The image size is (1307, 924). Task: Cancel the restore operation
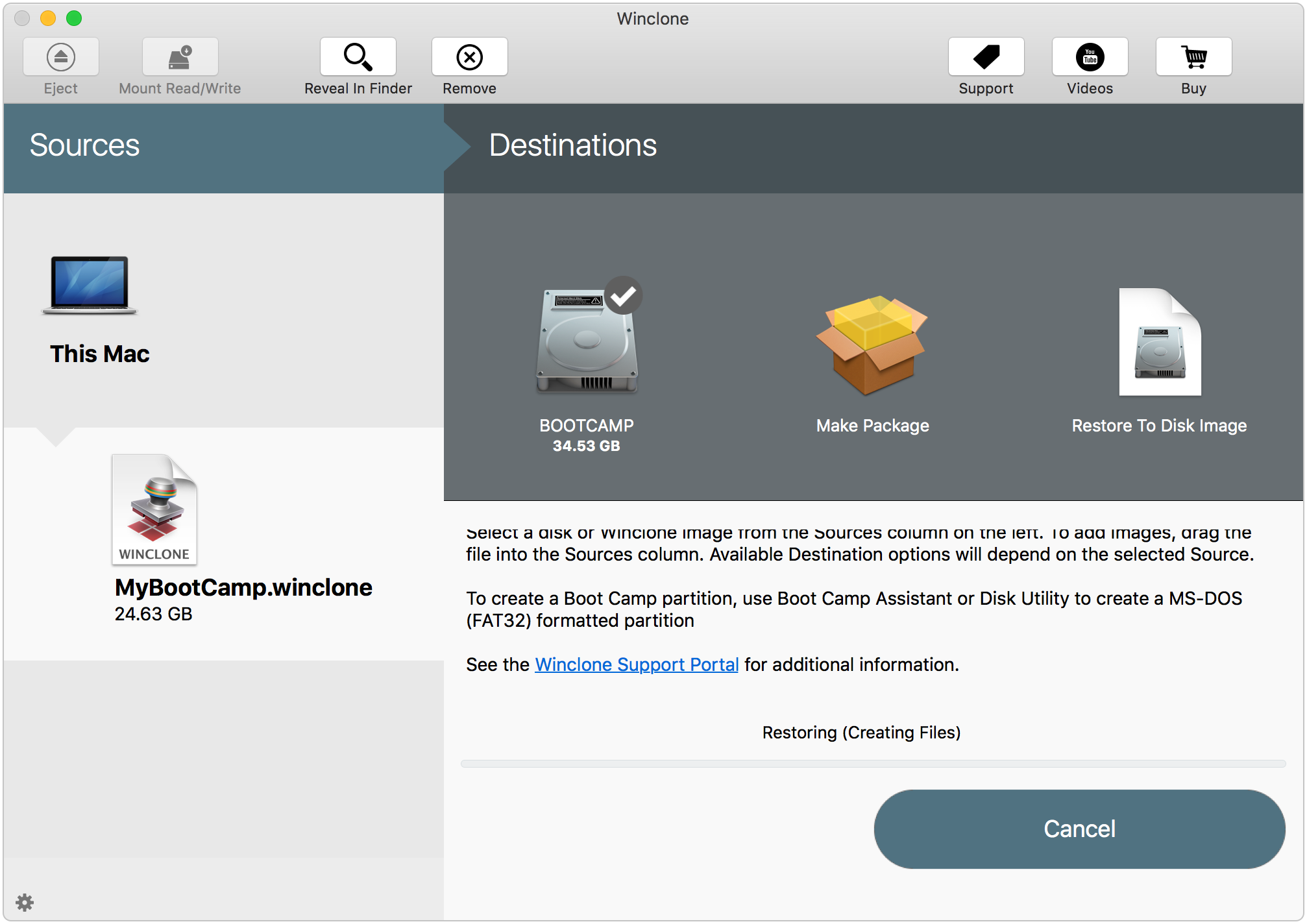pos(1079,829)
